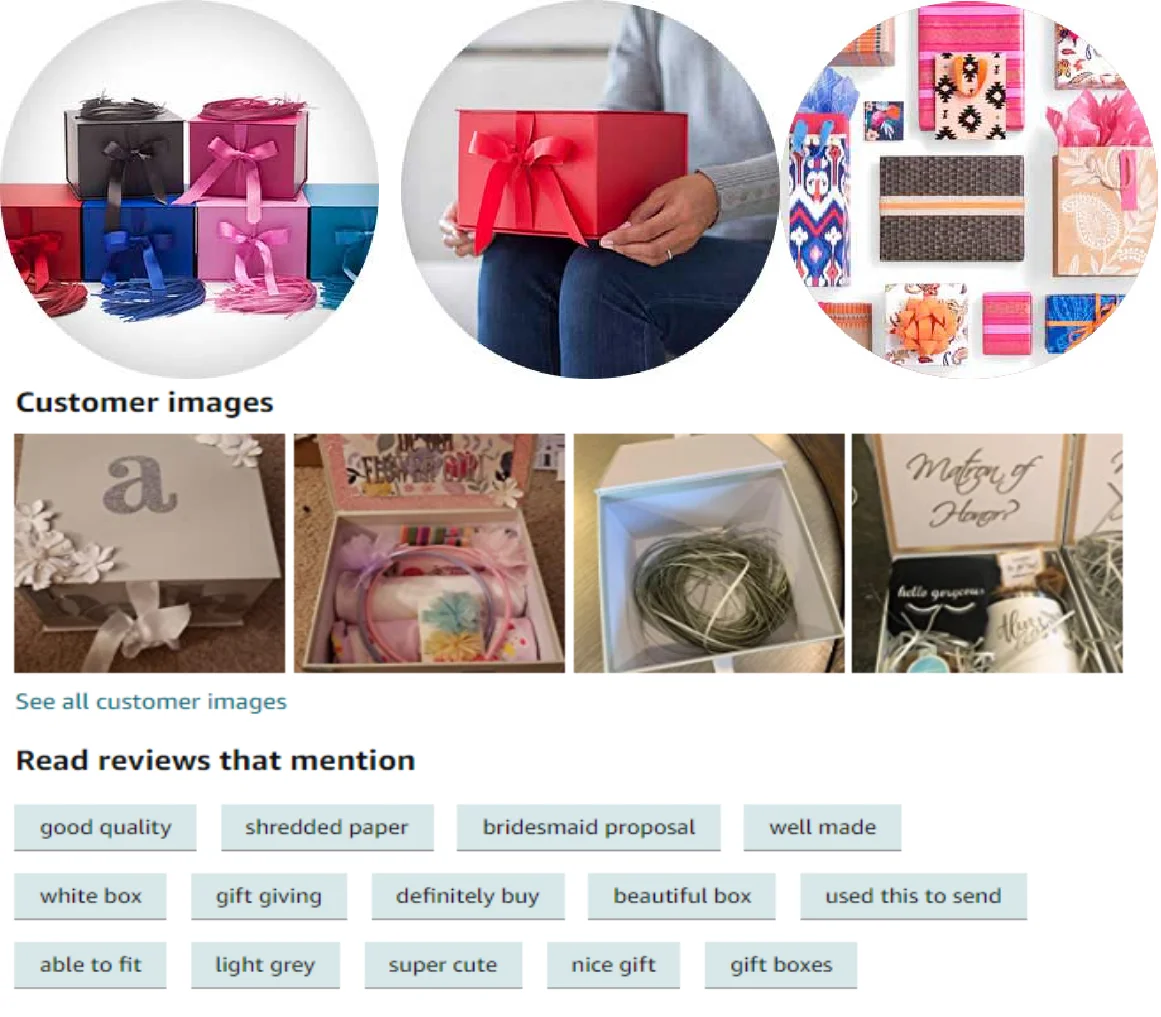Image resolution: width=1161 pixels, height=1017 pixels.
Task: Show reviews mentioning definitely buy
Action: 468,896
